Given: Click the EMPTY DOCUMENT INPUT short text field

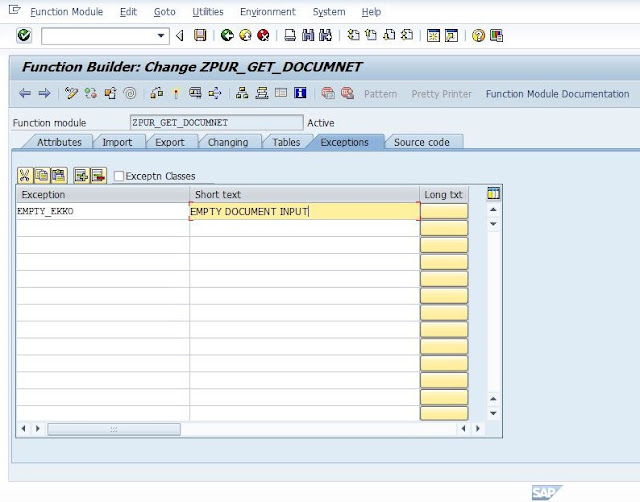Looking at the screenshot, I should pos(304,211).
